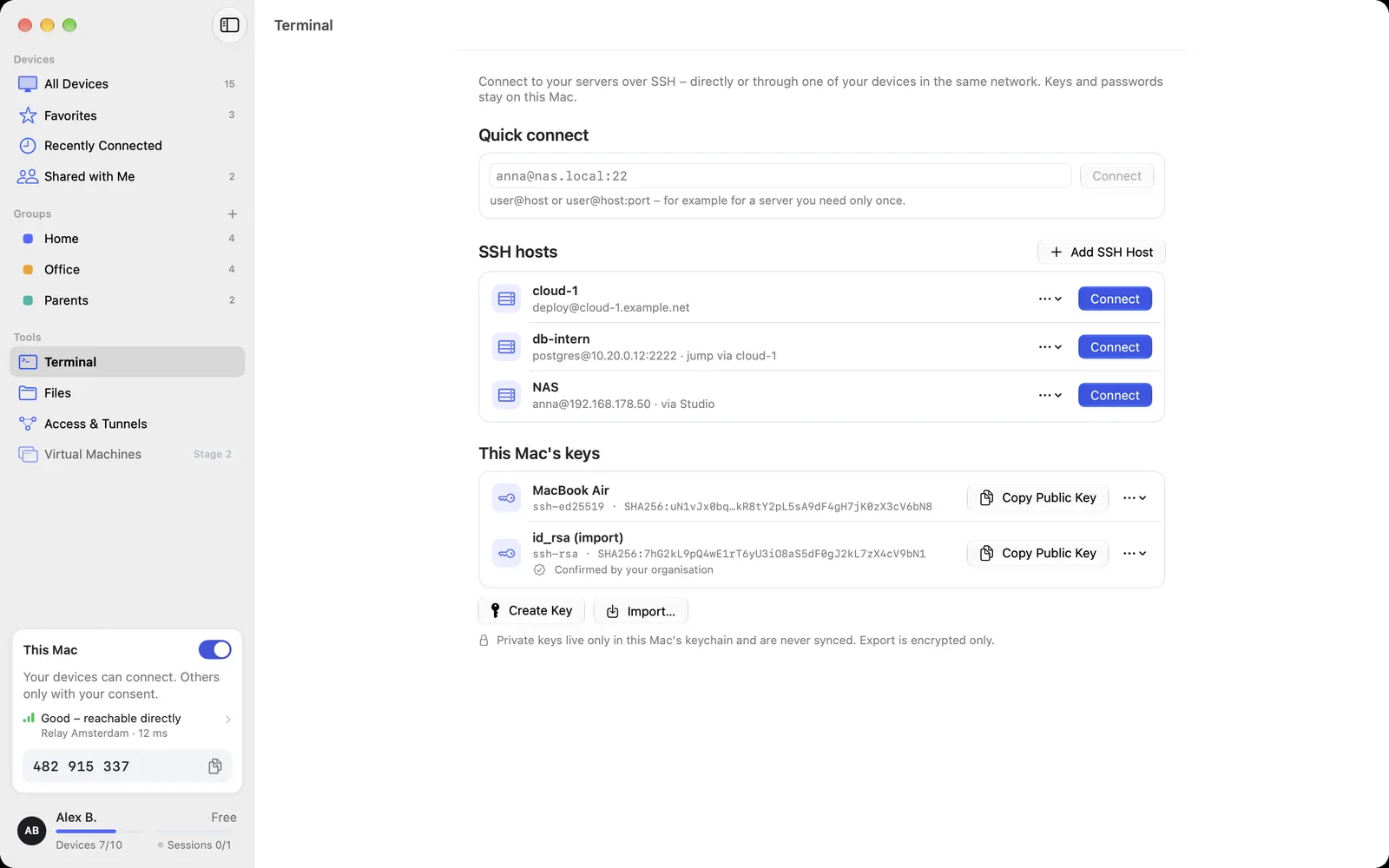This screenshot has height=868, width=1389.
Task: Toggle the sidebar visibility icon
Action: pyautogui.click(x=229, y=25)
